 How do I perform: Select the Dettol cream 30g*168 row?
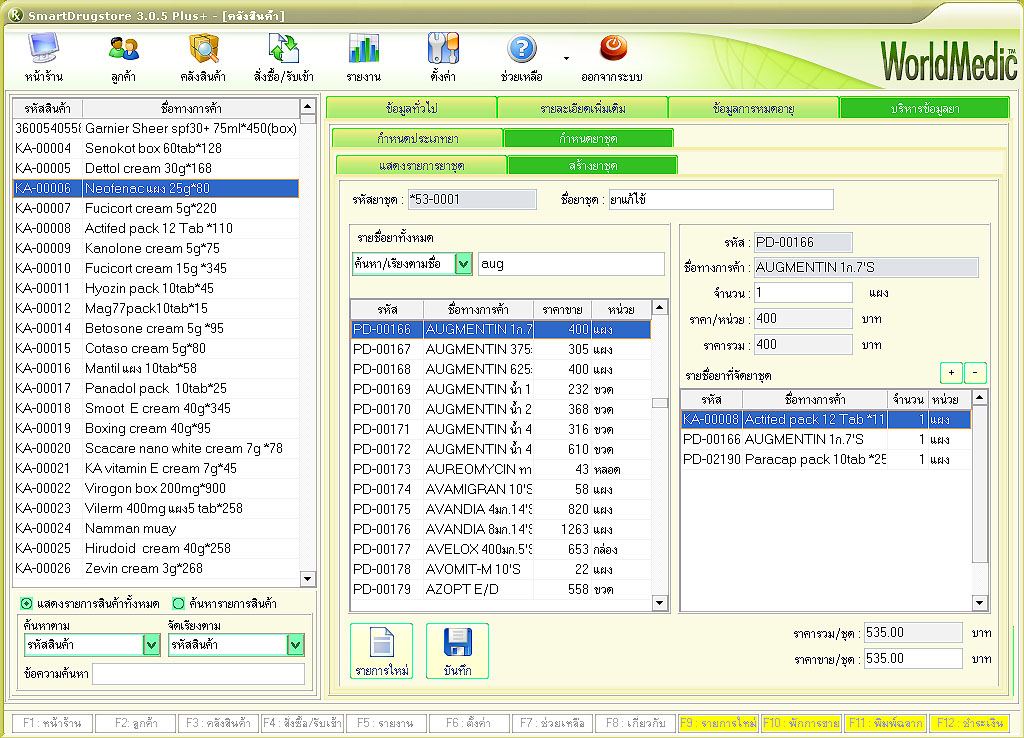tap(156, 168)
